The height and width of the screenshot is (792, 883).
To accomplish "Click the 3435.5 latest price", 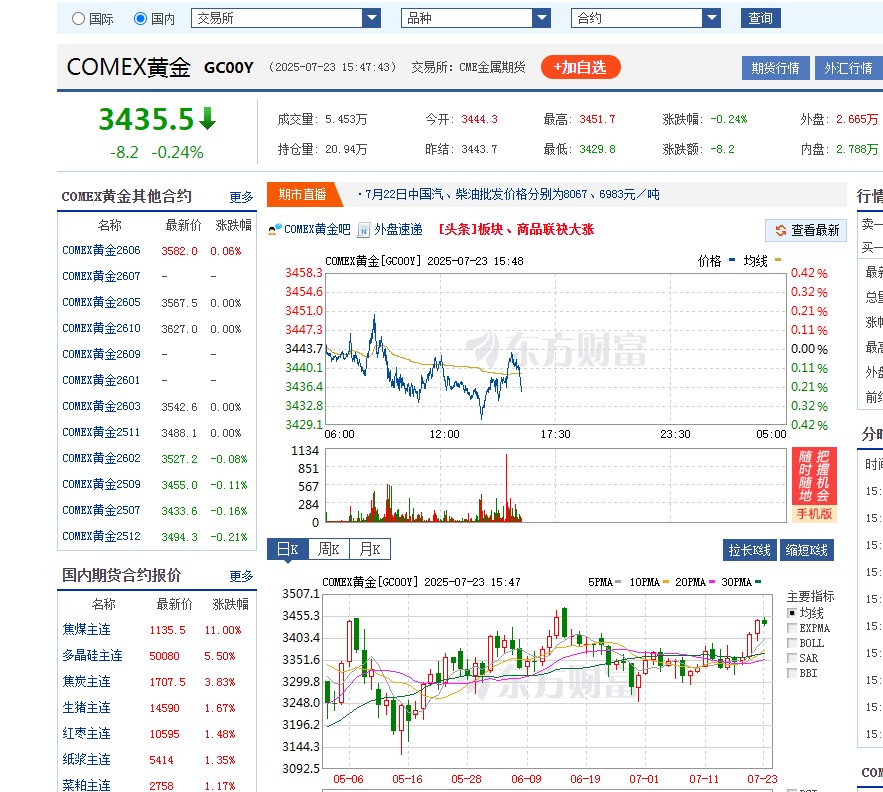I will tap(146, 119).
